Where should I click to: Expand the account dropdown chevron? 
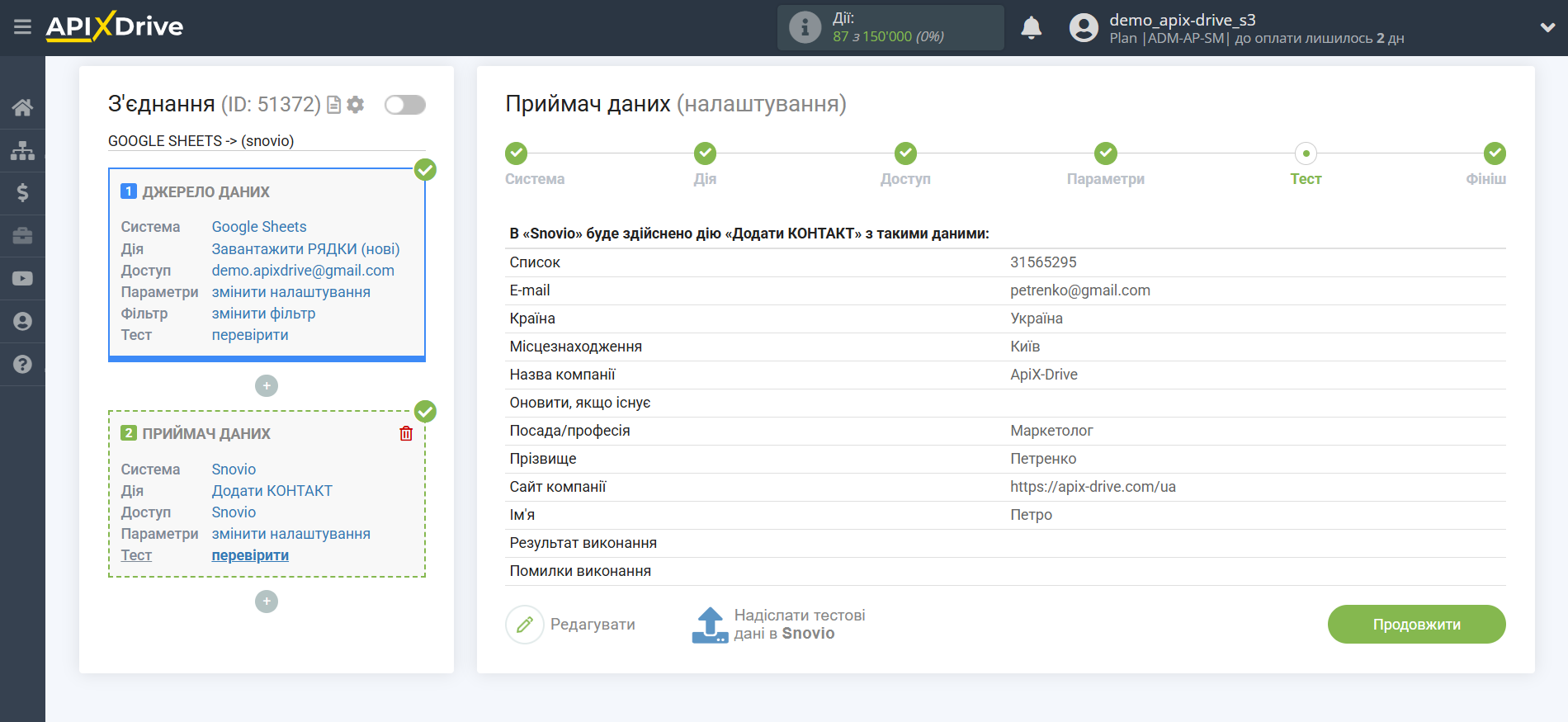(x=1547, y=27)
